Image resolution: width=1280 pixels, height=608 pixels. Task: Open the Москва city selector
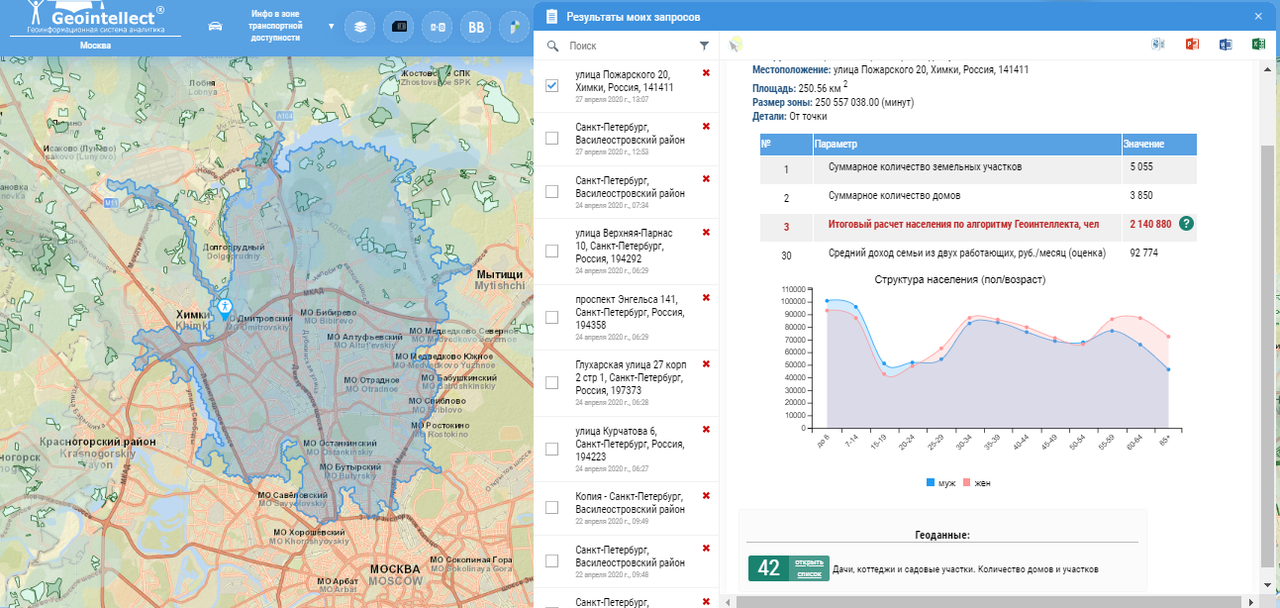coord(96,46)
